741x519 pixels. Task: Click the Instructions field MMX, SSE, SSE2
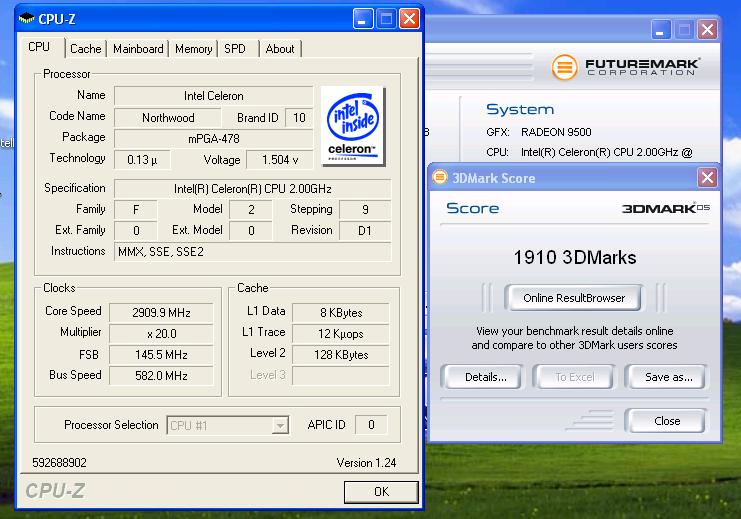coord(253,251)
